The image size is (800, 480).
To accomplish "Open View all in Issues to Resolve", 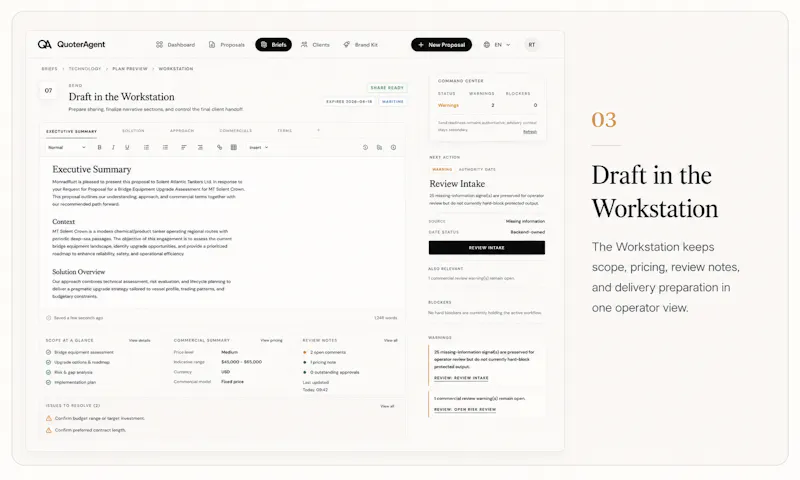I will pos(387,407).
